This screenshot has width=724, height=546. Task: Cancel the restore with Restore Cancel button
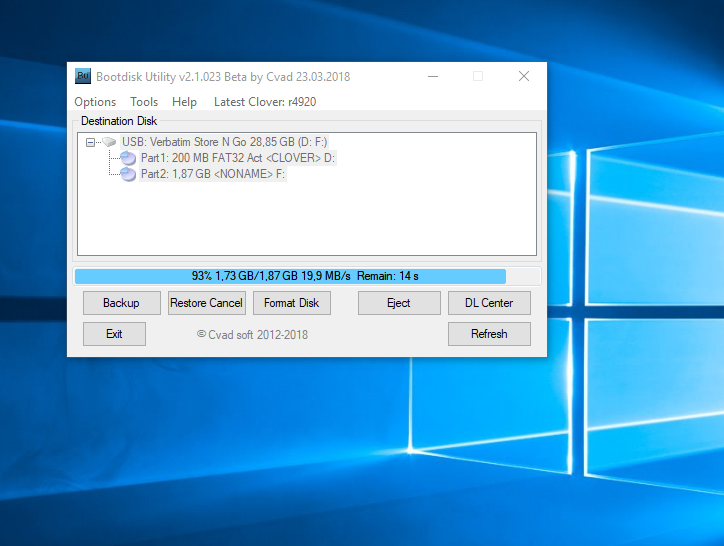206,303
